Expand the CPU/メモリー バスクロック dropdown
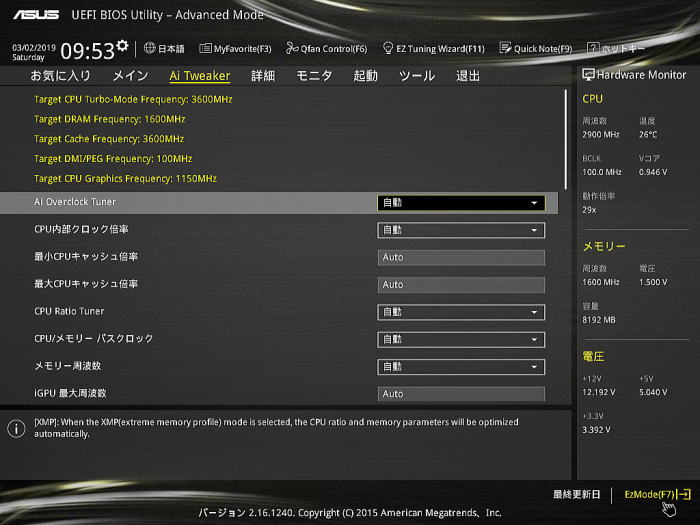Screen dimensions: 700x525 point(461,339)
